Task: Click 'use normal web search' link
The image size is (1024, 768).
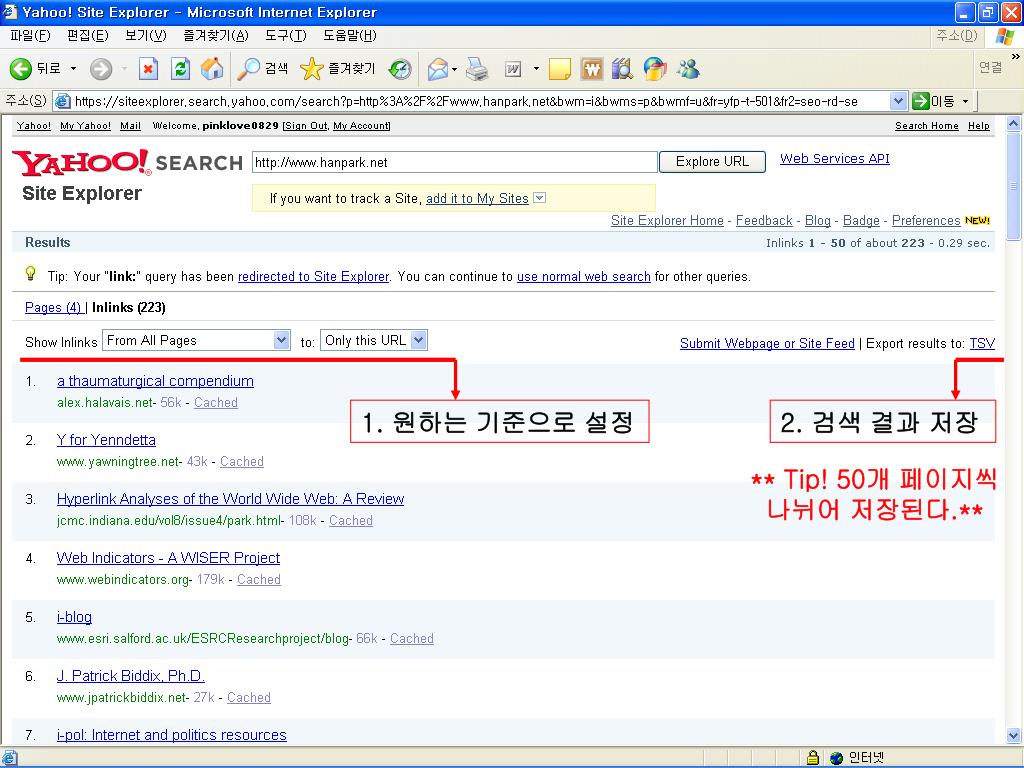Action: coord(584,277)
